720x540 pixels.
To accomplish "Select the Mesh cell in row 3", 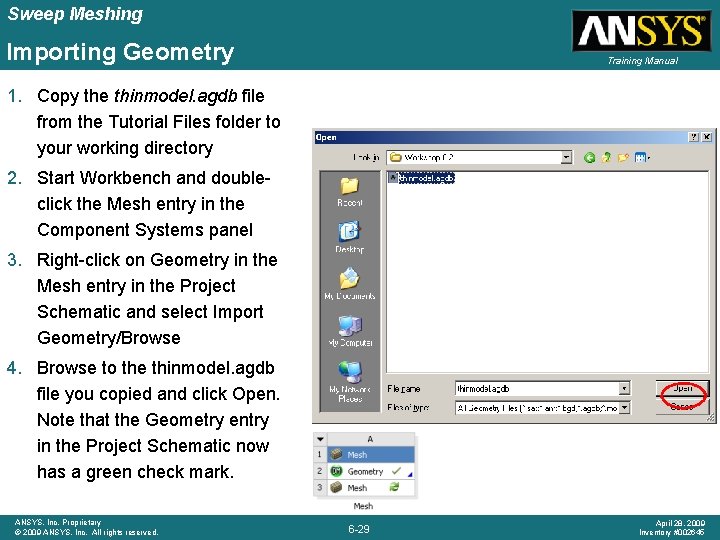I will 371,488.
